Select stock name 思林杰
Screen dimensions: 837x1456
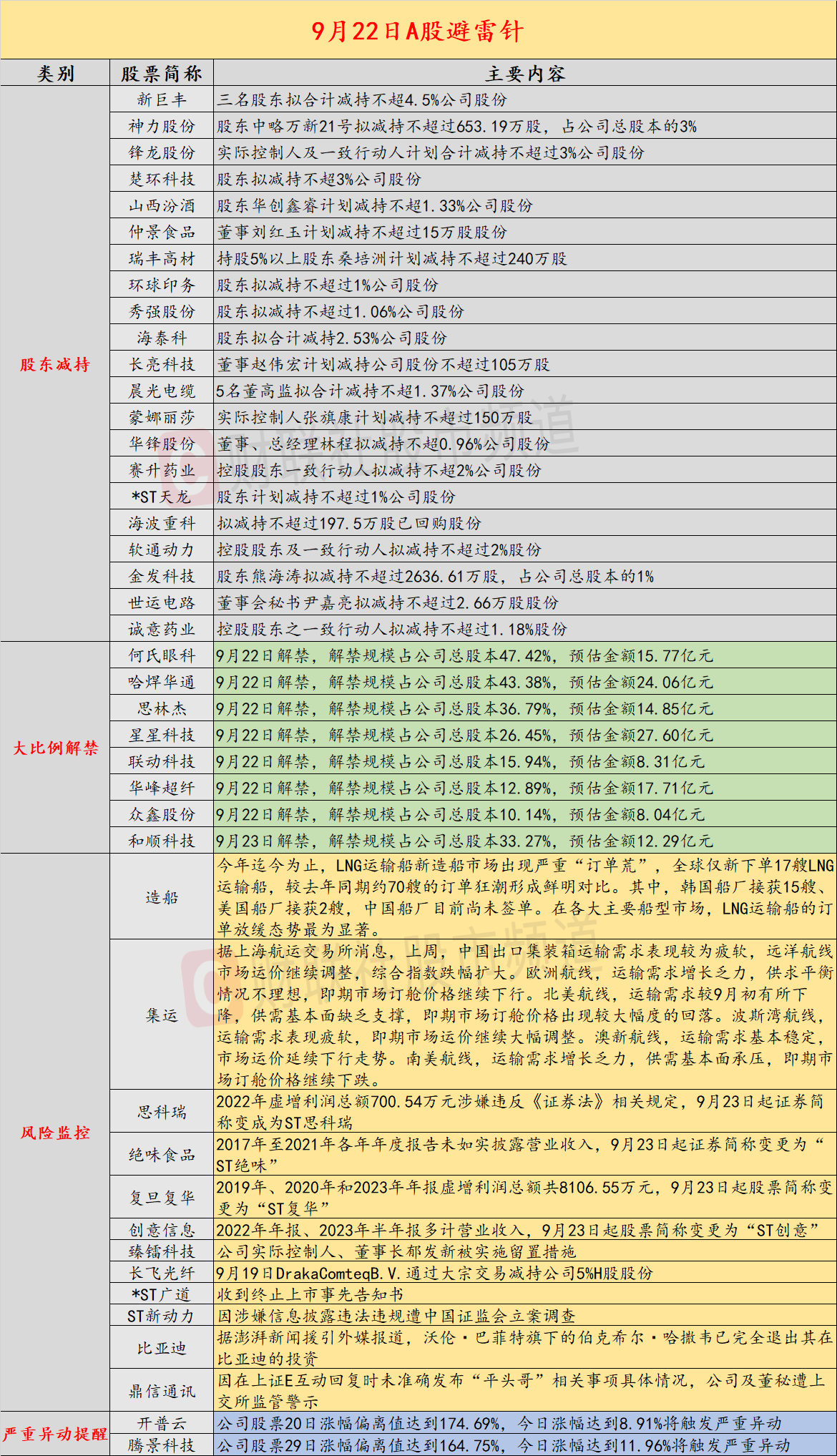[x=162, y=709]
